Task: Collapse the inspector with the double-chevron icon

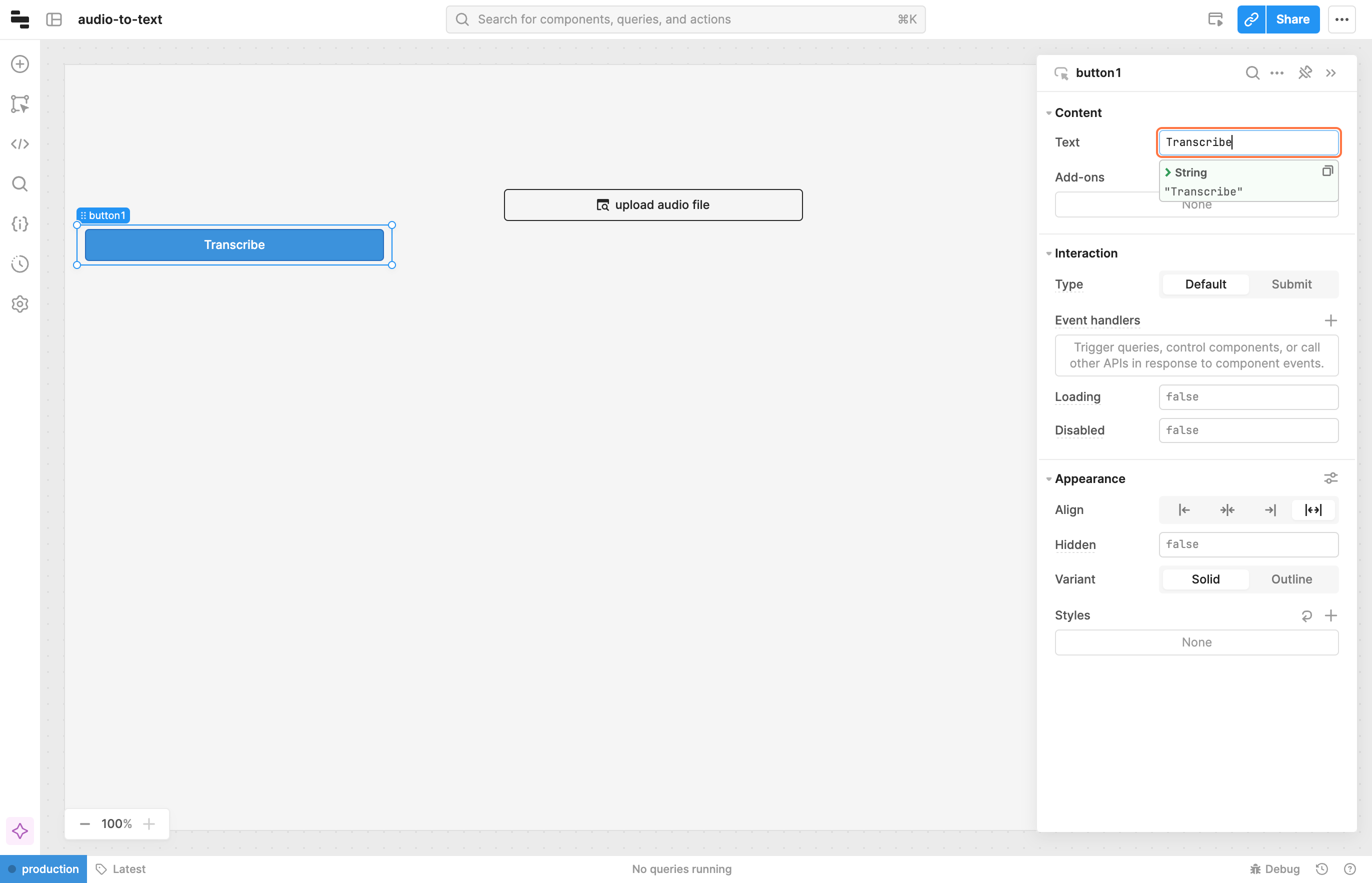Action: [x=1330, y=73]
